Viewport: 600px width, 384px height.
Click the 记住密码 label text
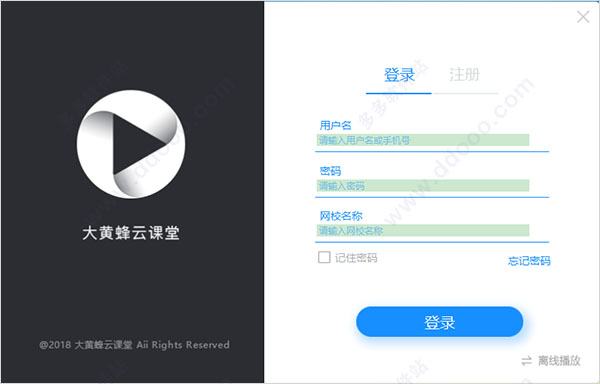click(x=356, y=258)
